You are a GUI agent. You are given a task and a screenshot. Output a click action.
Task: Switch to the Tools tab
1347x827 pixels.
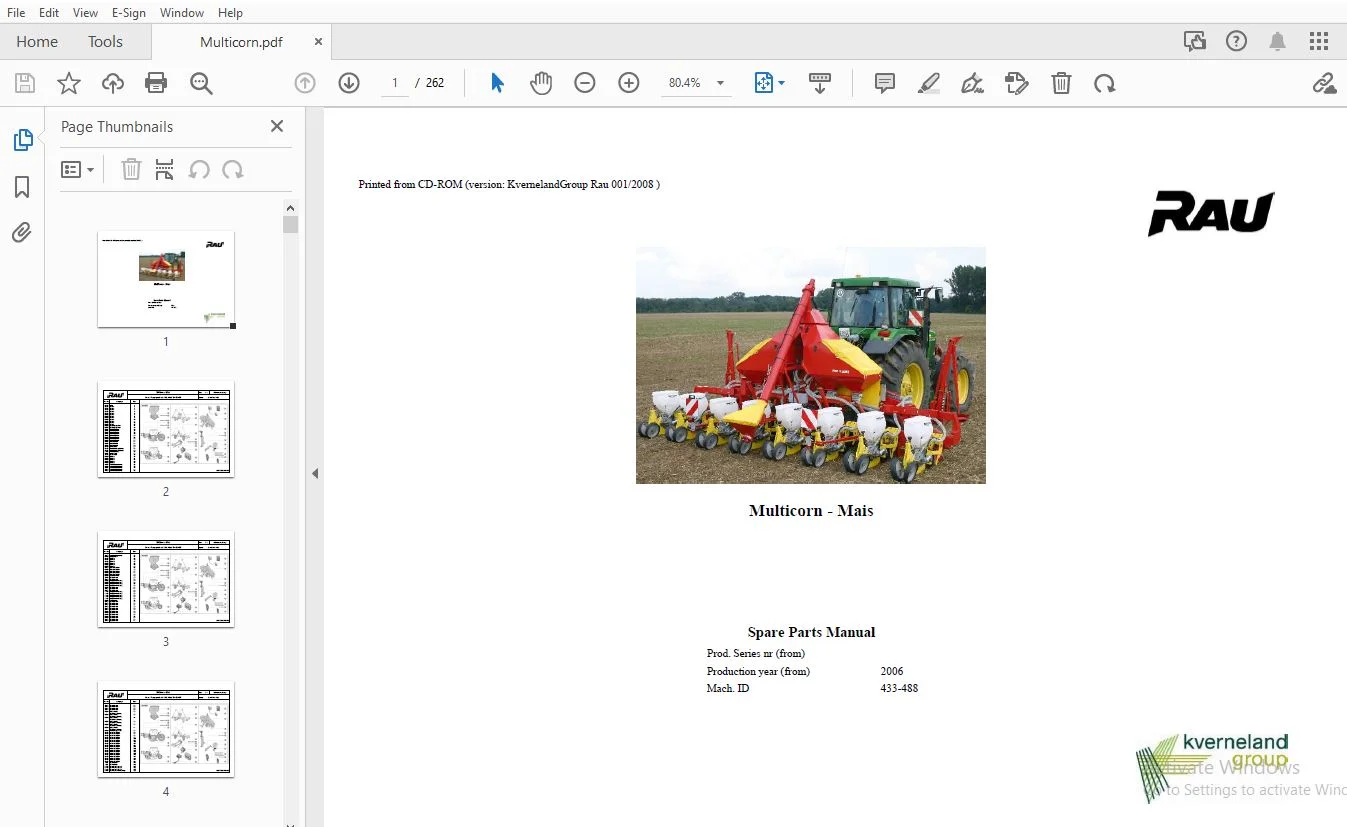coord(105,42)
